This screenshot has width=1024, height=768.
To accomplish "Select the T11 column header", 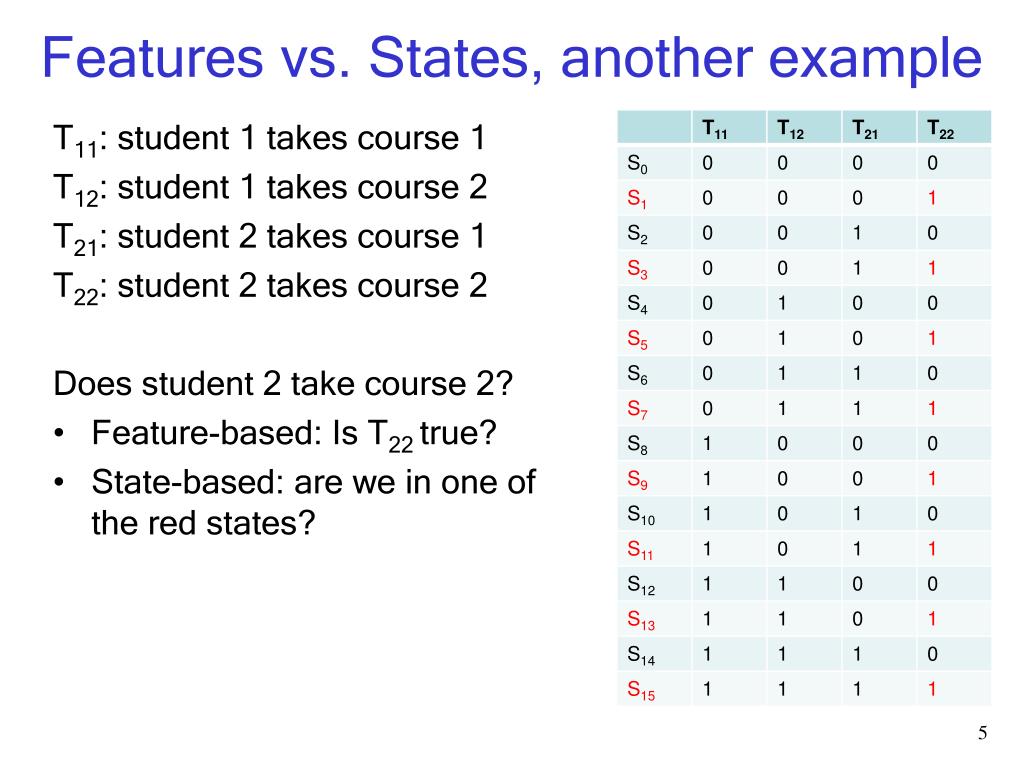I will point(715,128).
